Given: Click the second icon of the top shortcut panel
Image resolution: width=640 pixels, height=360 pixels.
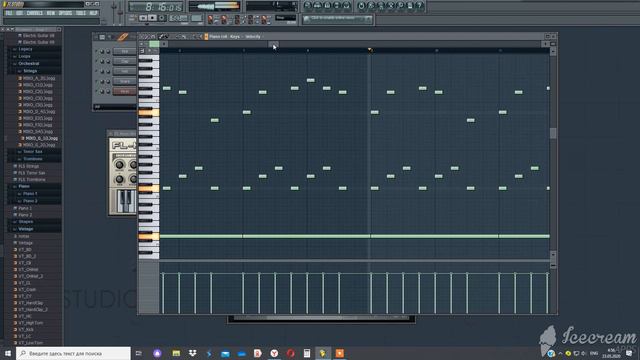Looking at the screenshot, I should pyautogui.click(x=318, y=6).
